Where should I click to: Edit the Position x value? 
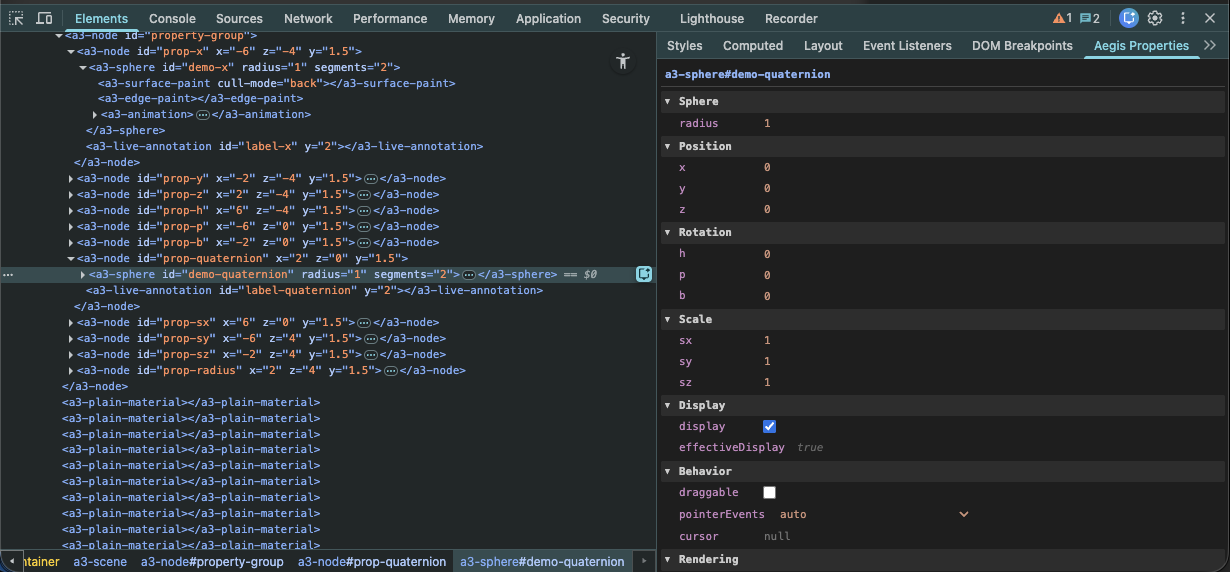coord(767,167)
